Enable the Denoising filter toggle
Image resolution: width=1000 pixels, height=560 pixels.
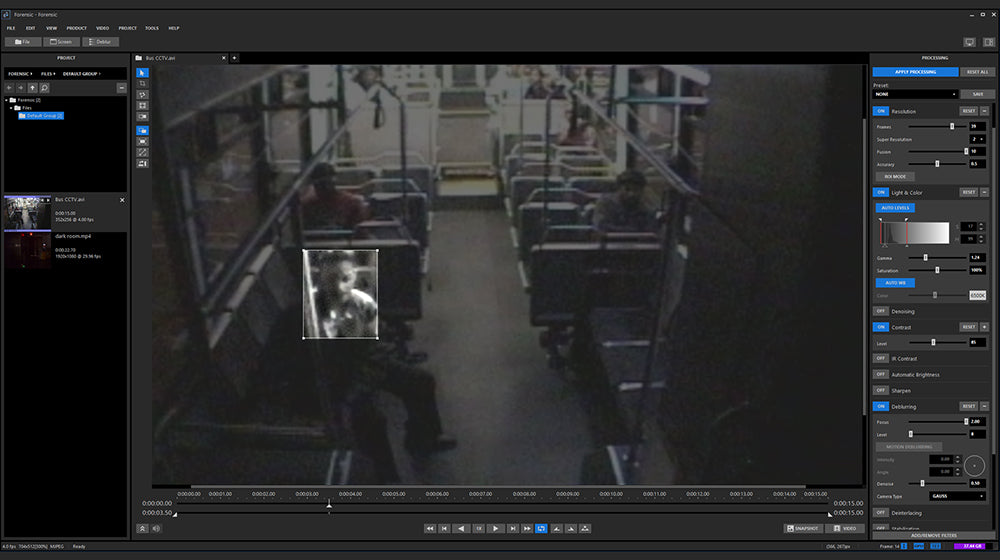[880, 311]
